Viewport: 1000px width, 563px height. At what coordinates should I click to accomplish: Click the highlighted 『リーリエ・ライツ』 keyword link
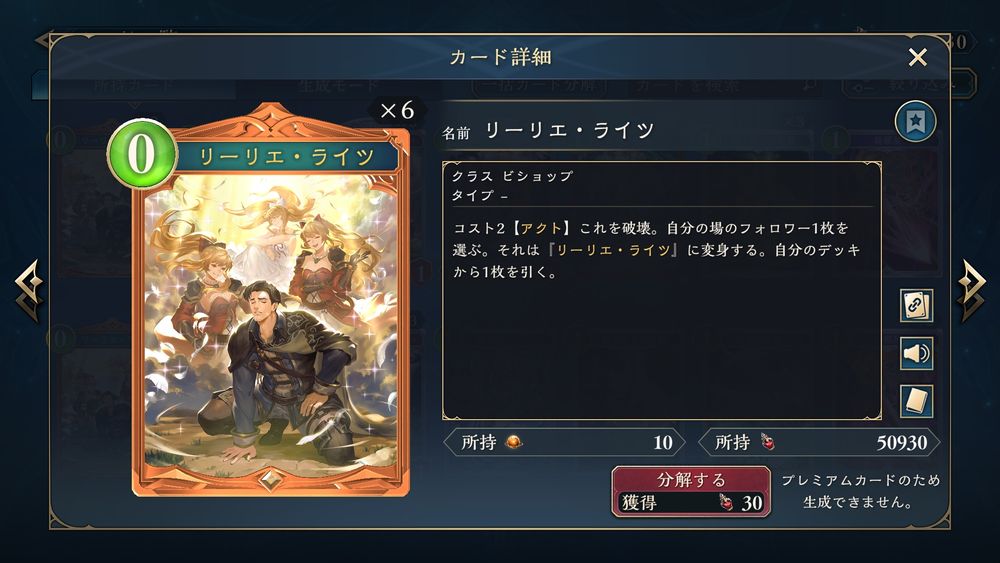point(613,250)
